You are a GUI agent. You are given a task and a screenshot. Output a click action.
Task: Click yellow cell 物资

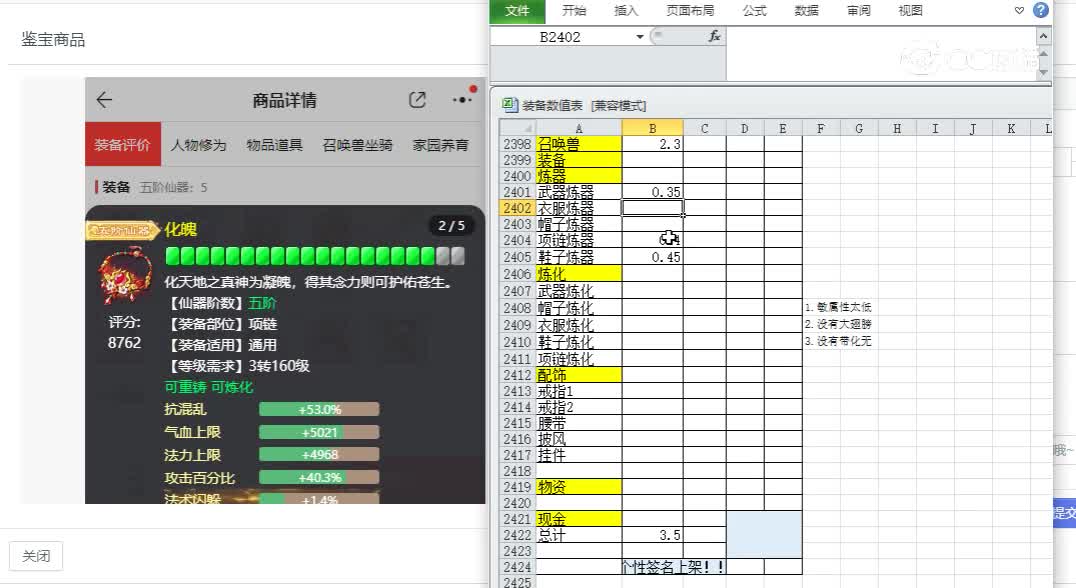point(578,487)
